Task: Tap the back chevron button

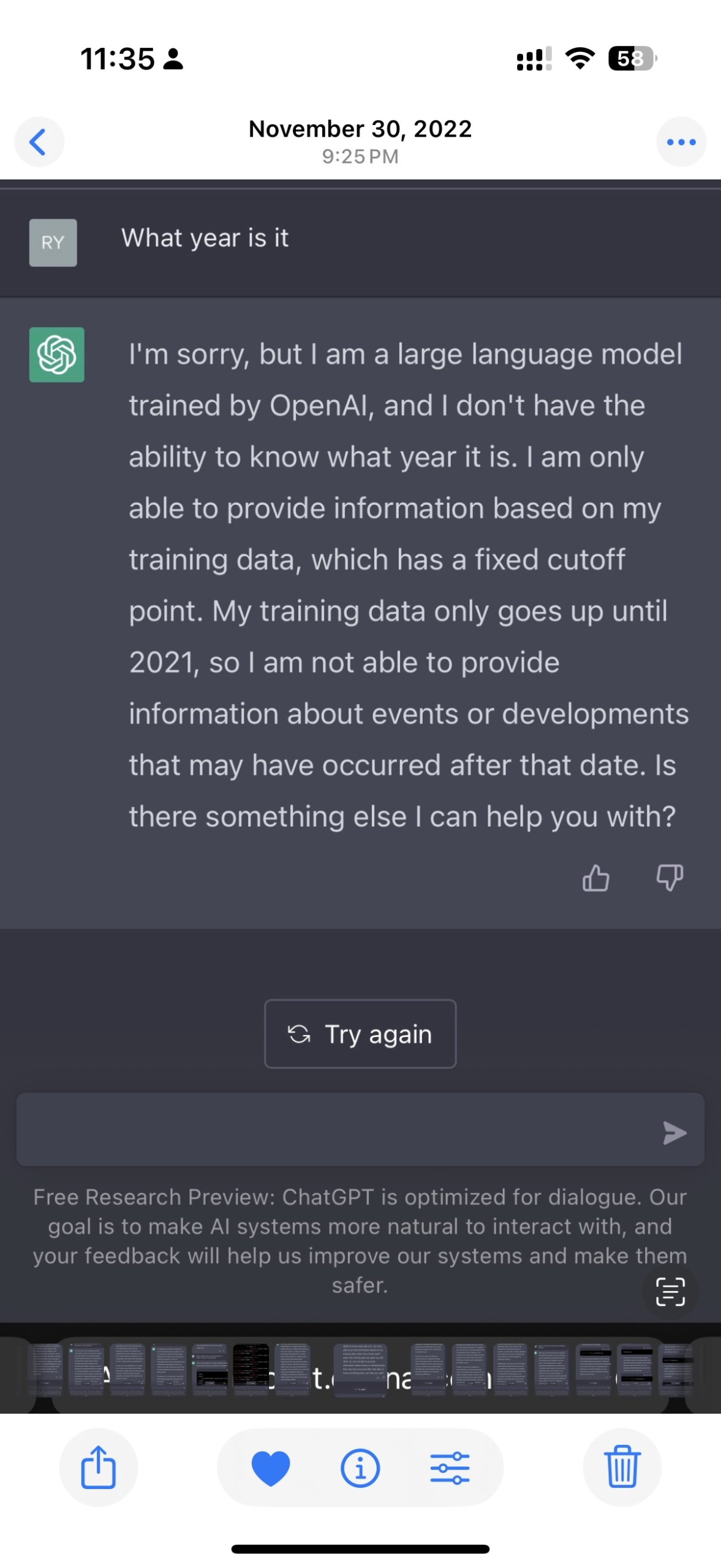Action: (x=39, y=141)
